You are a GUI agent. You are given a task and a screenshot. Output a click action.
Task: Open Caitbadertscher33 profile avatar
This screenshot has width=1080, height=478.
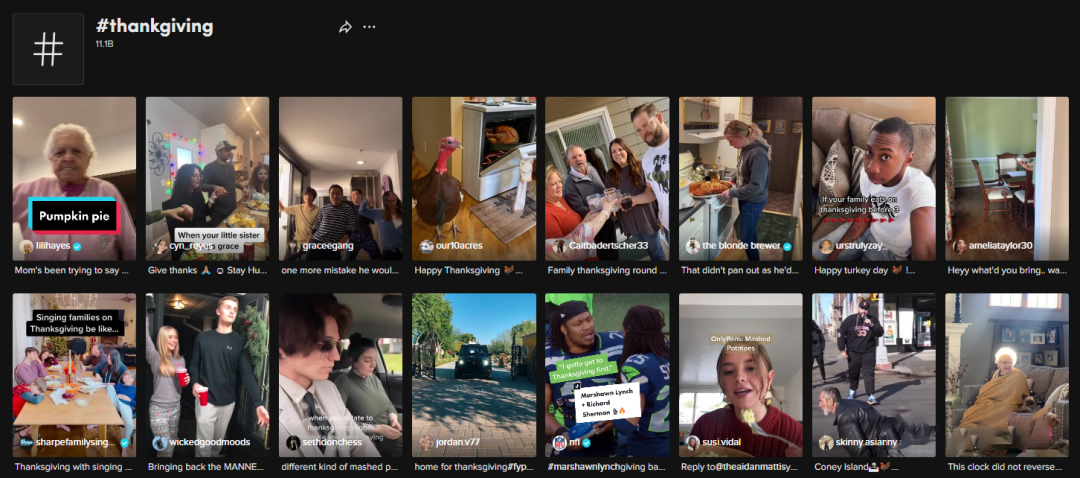click(x=559, y=247)
